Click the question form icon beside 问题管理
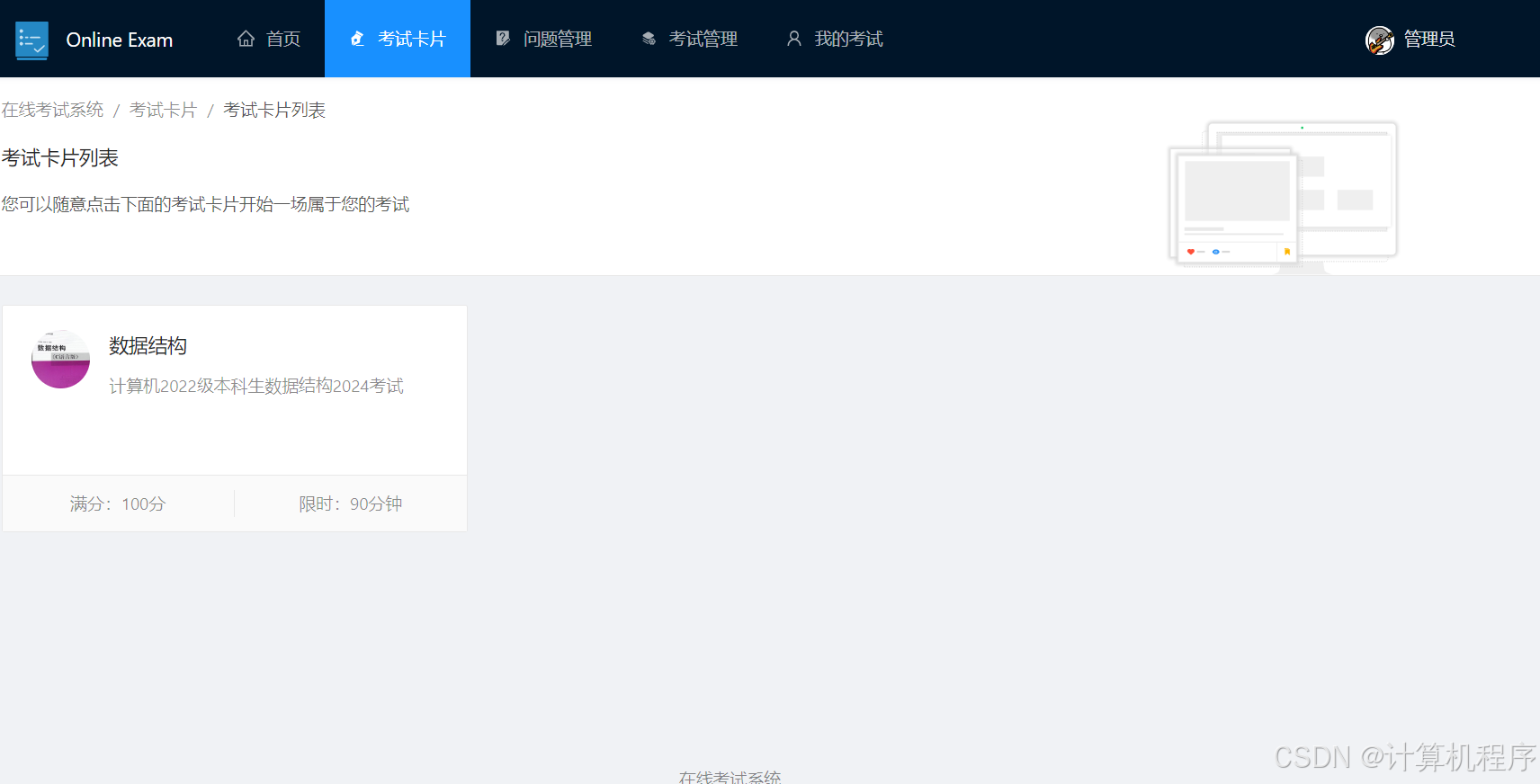Viewport: 1540px width, 784px height. click(x=503, y=39)
